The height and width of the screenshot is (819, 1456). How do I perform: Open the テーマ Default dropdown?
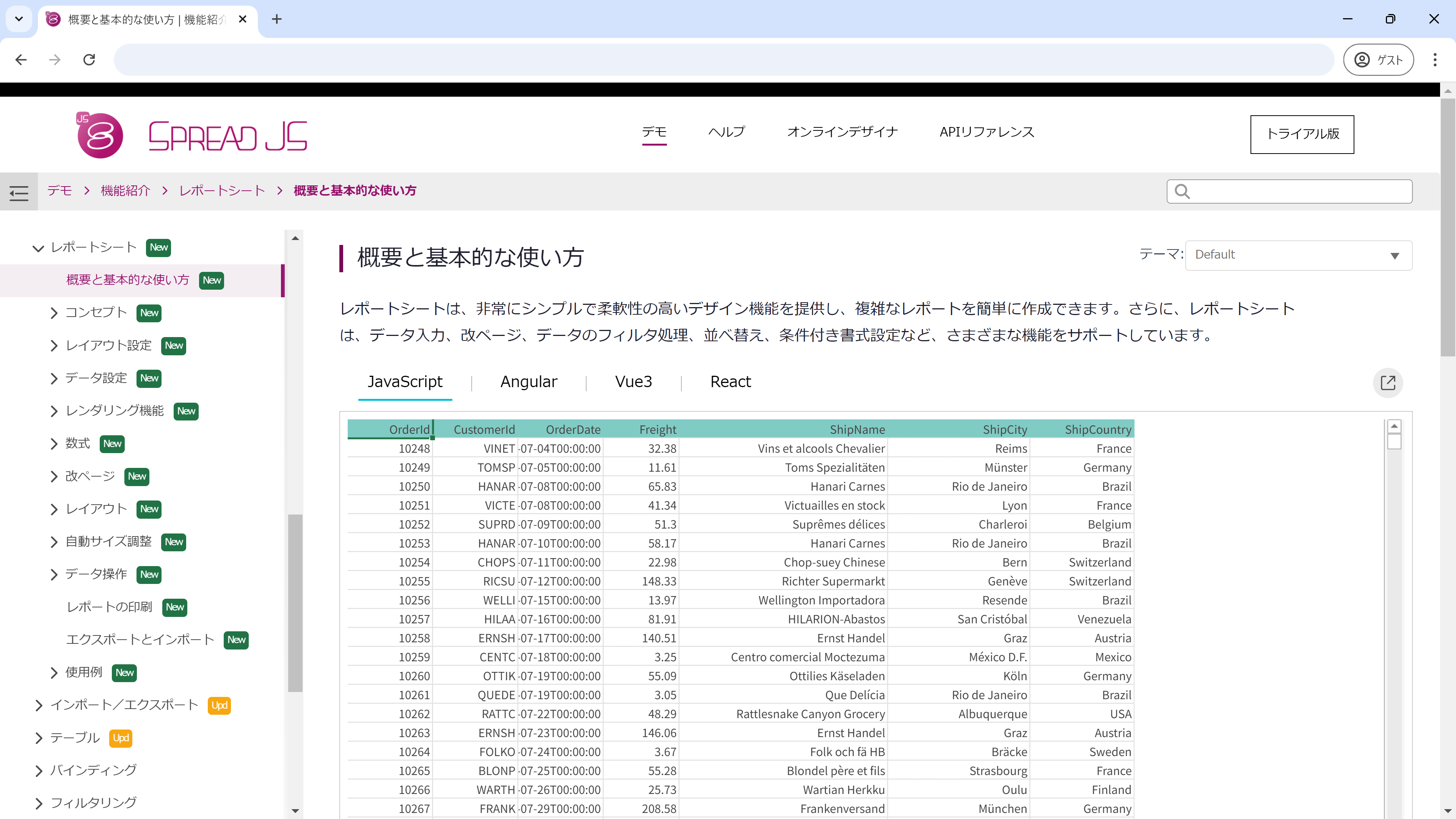click(x=1298, y=256)
